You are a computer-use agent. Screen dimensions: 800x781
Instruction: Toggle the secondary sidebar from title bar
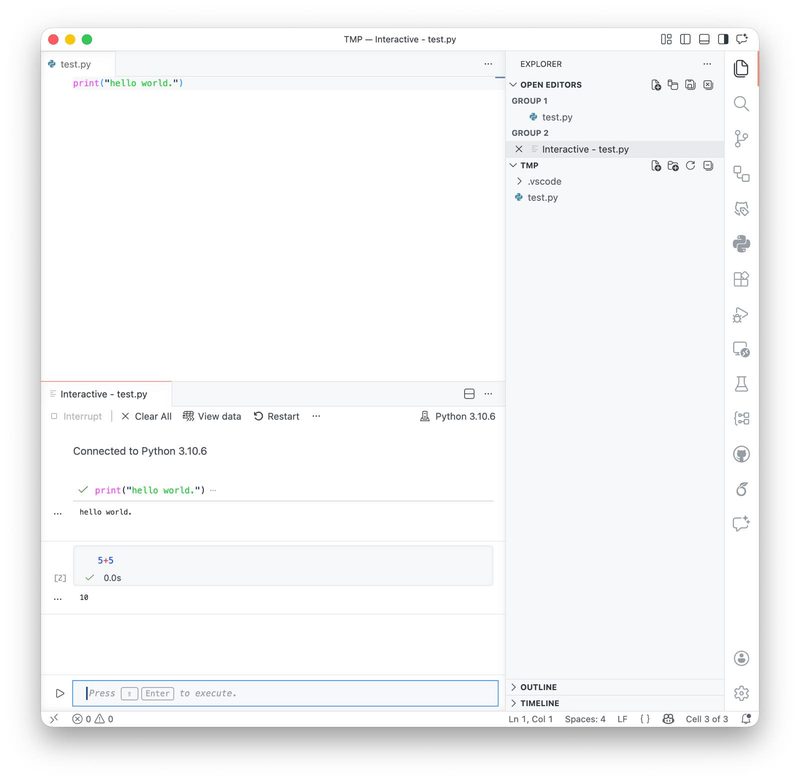pyautogui.click(x=723, y=39)
